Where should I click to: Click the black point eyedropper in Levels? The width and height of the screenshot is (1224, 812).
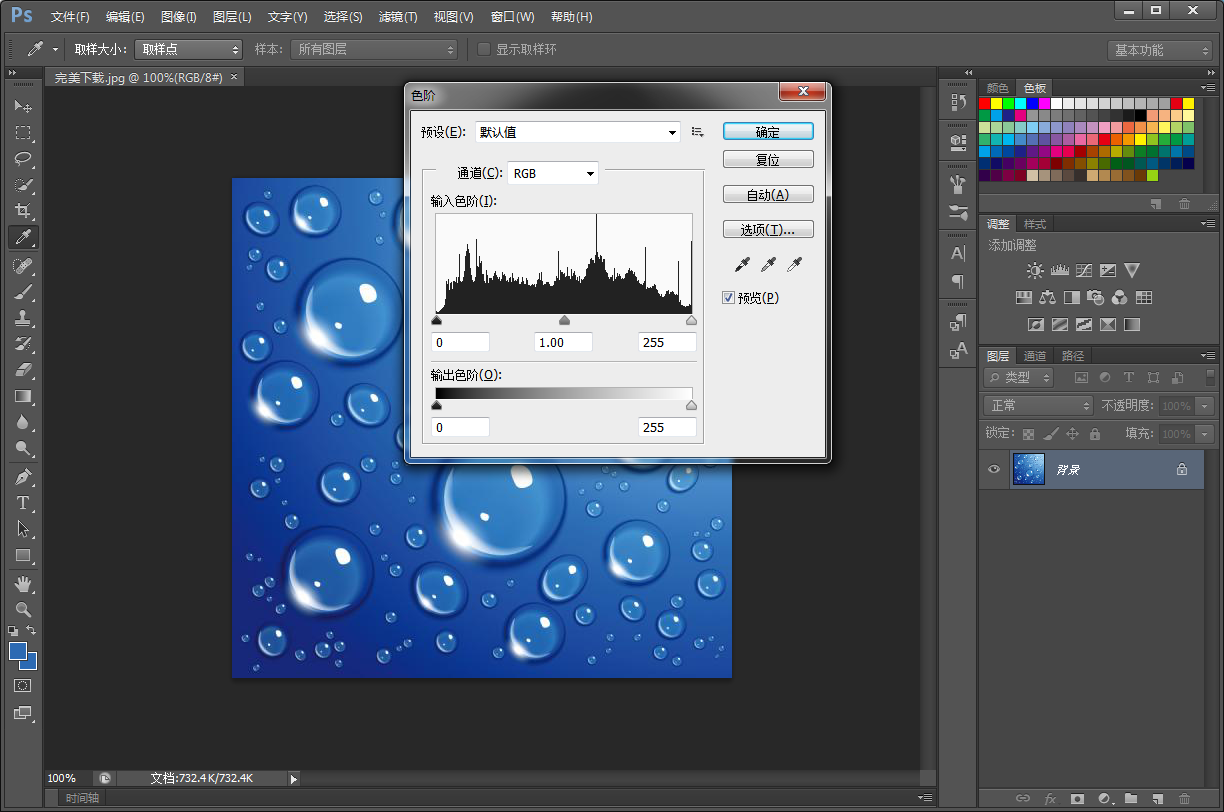pyautogui.click(x=742, y=264)
